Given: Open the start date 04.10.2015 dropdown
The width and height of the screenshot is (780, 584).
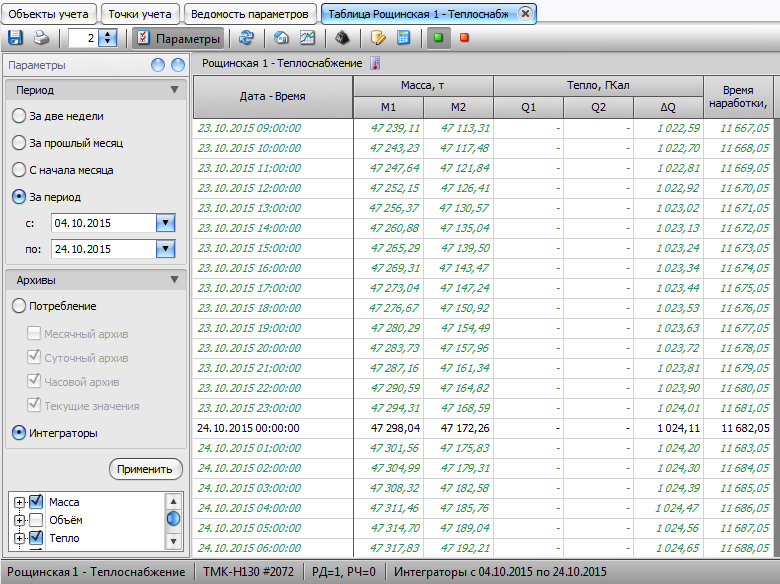Looking at the screenshot, I should [165, 223].
